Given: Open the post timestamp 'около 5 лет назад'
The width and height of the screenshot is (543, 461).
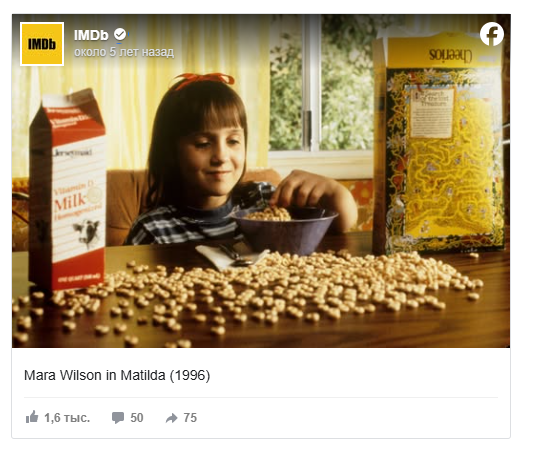Looking at the screenshot, I should [124, 52].
